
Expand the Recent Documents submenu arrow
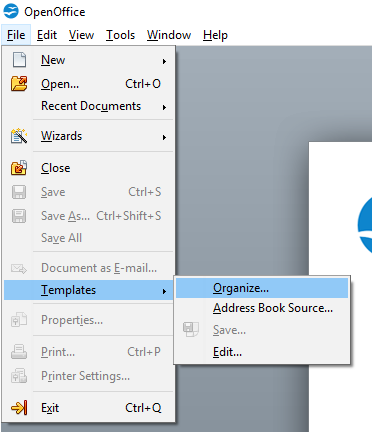pos(164,107)
